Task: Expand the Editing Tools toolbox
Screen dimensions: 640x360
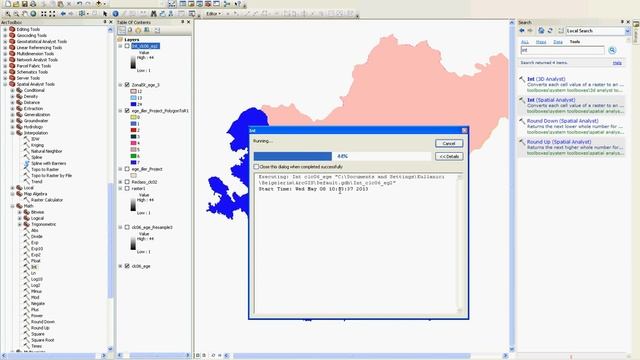Action: pyautogui.click(x=5, y=29)
